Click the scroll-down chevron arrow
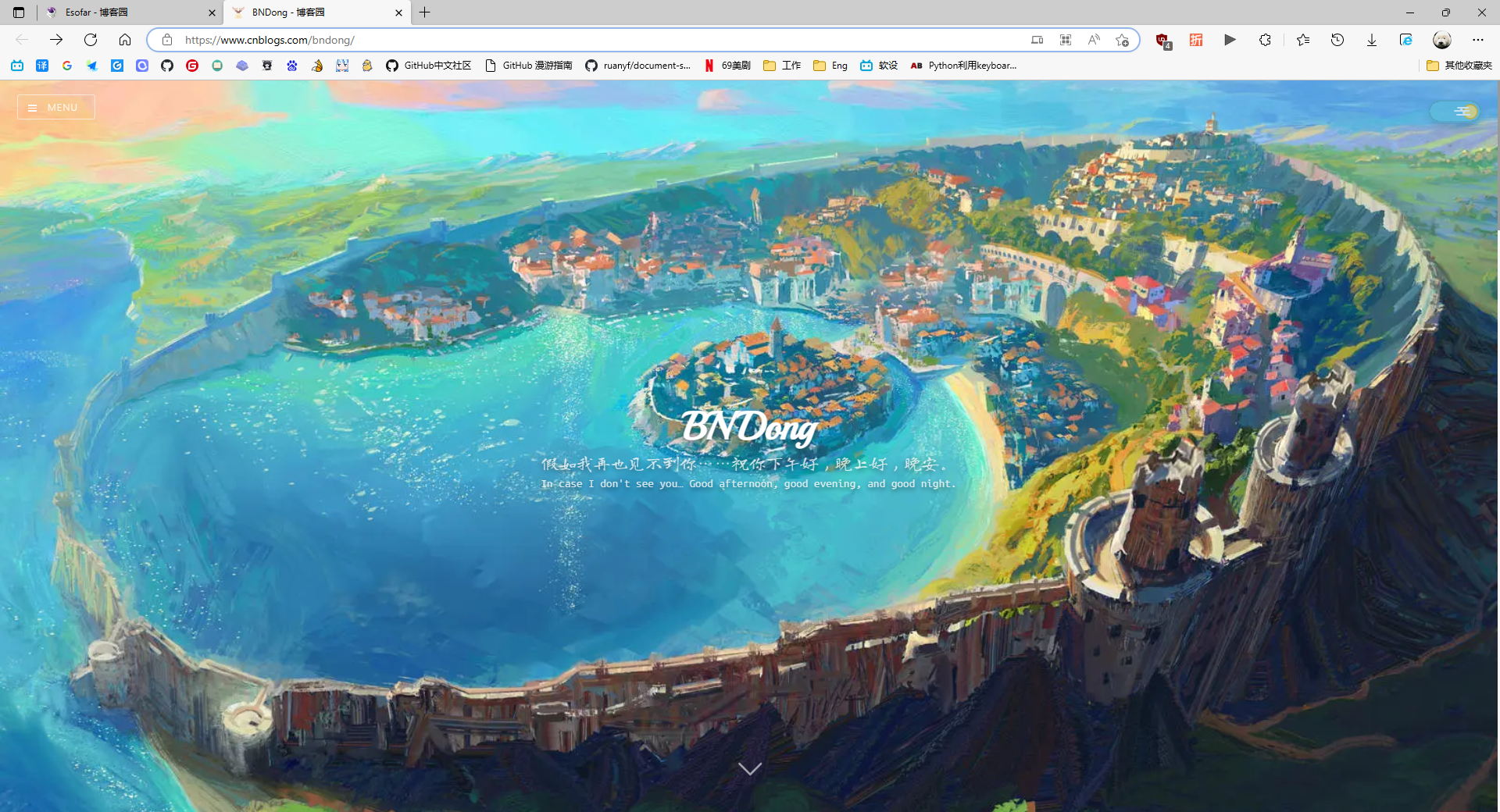Screen dimensions: 1500x812 [x=750, y=769]
